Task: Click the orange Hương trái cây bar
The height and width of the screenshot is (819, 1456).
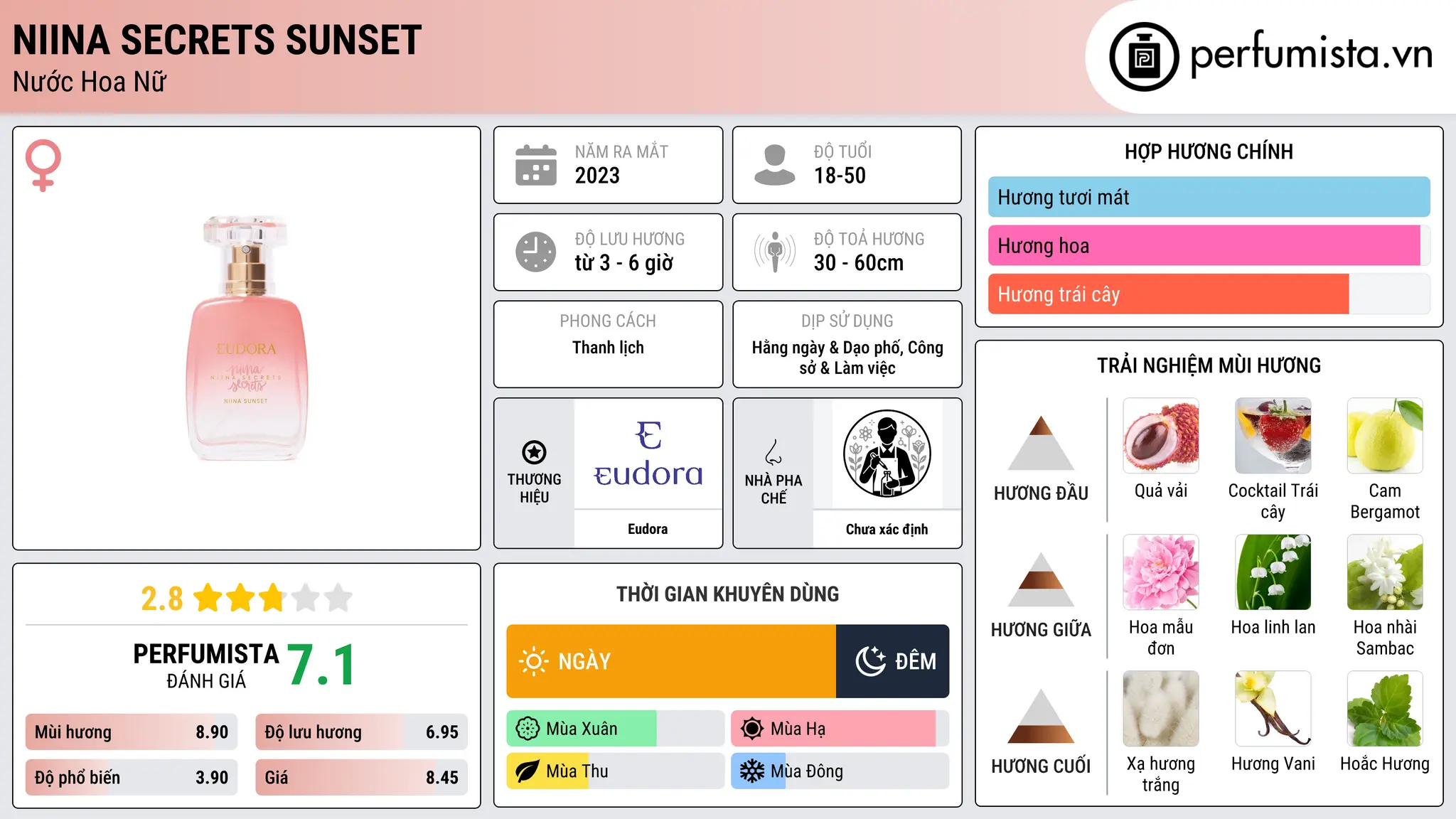Action: pyautogui.click(x=1168, y=294)
